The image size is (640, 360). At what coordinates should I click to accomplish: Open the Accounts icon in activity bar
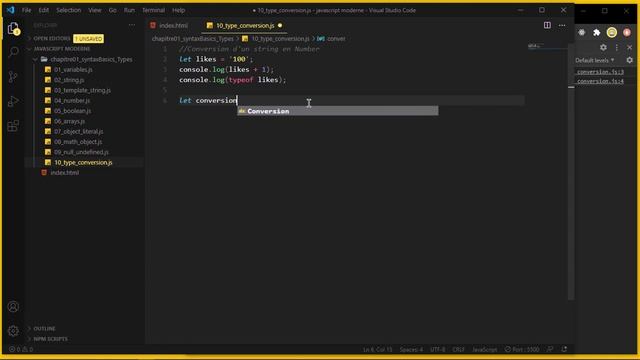[x=13, y=307]
